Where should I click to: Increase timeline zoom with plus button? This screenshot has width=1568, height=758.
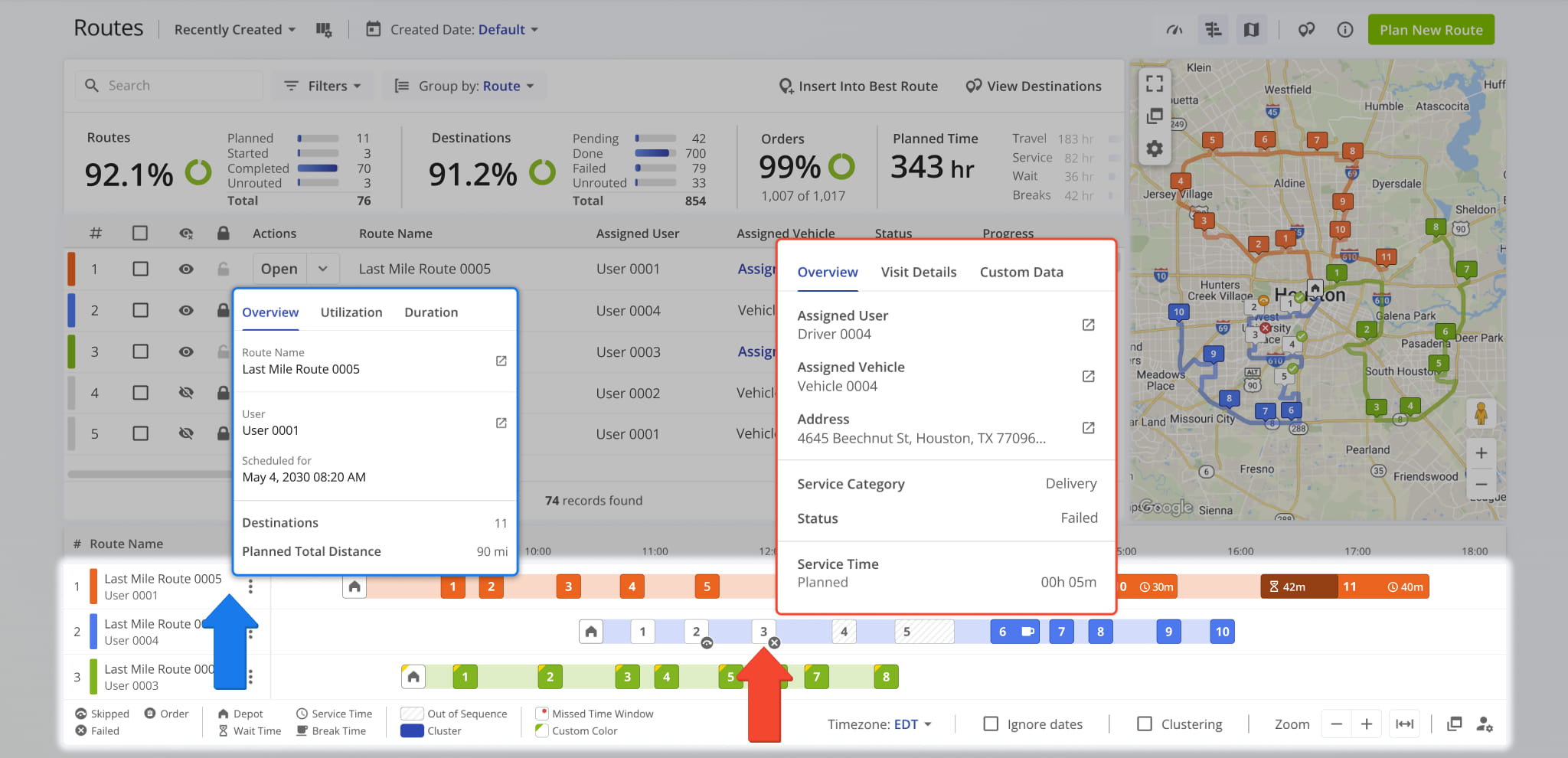coord(1367,724)
